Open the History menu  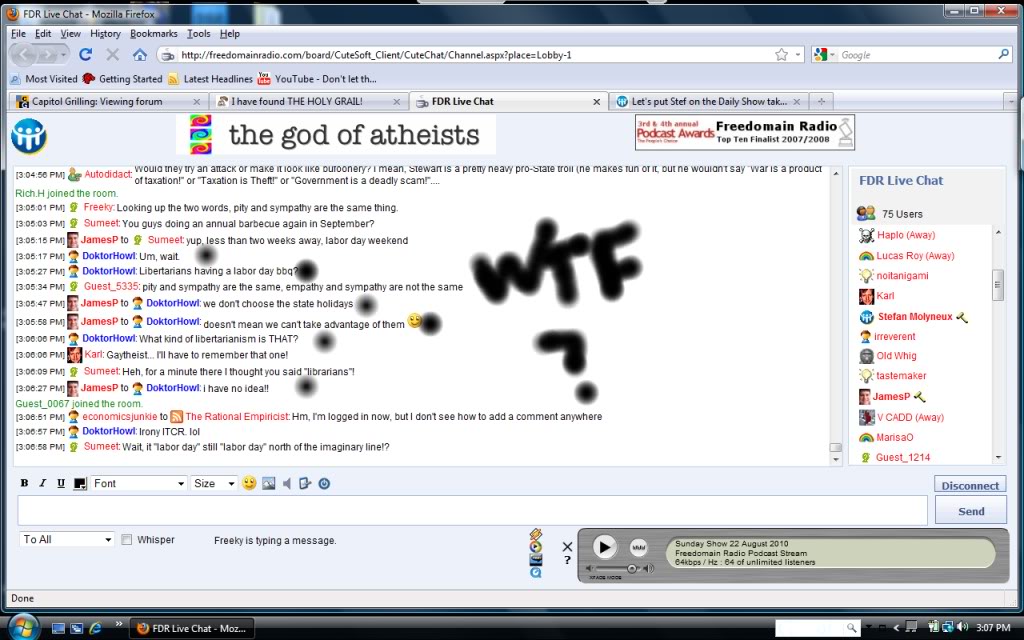pyautogui.click(x=105, y=33)
